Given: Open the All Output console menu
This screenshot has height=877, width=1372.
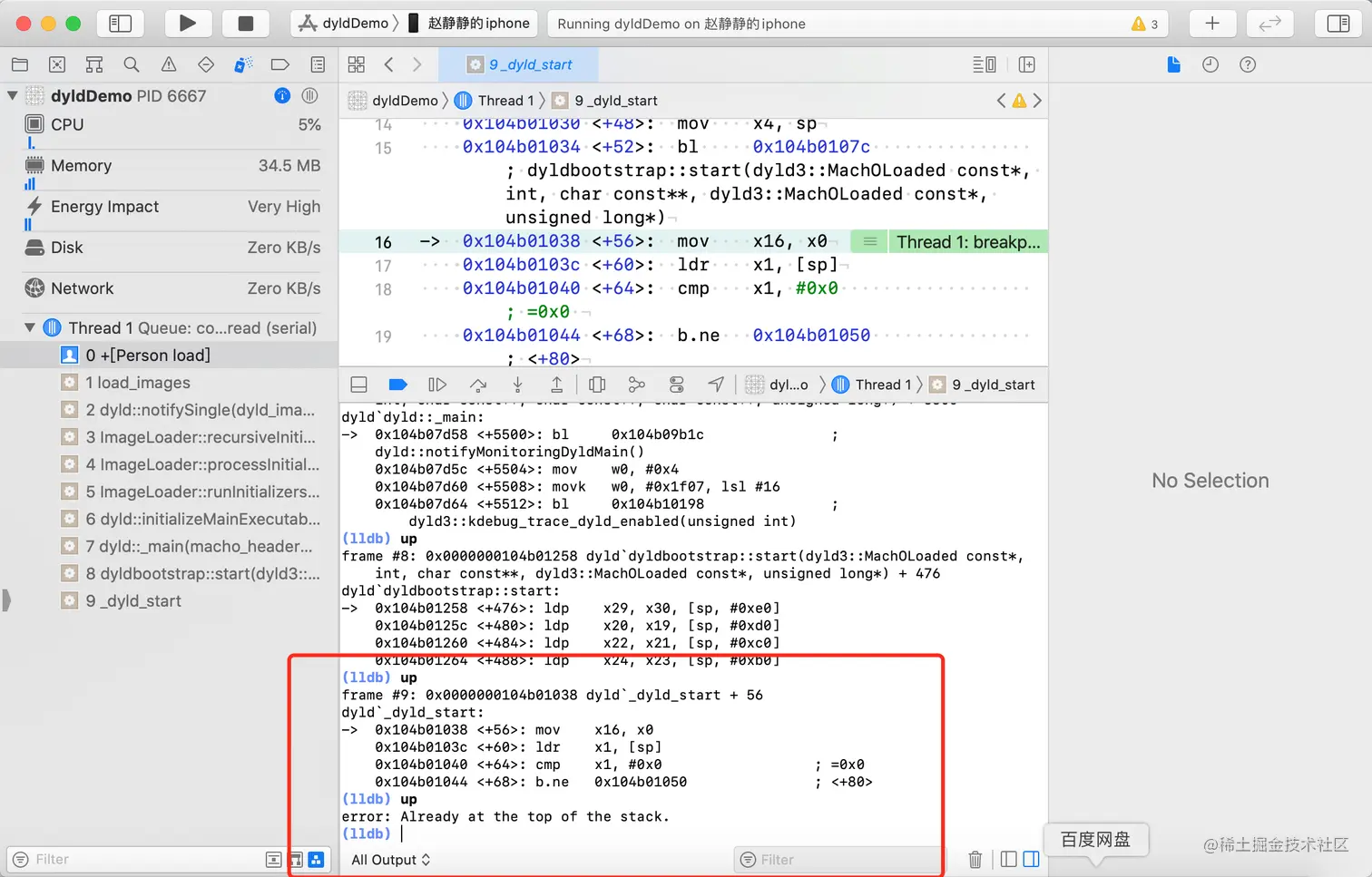Looking at the screenshot, I should point(391,860).
